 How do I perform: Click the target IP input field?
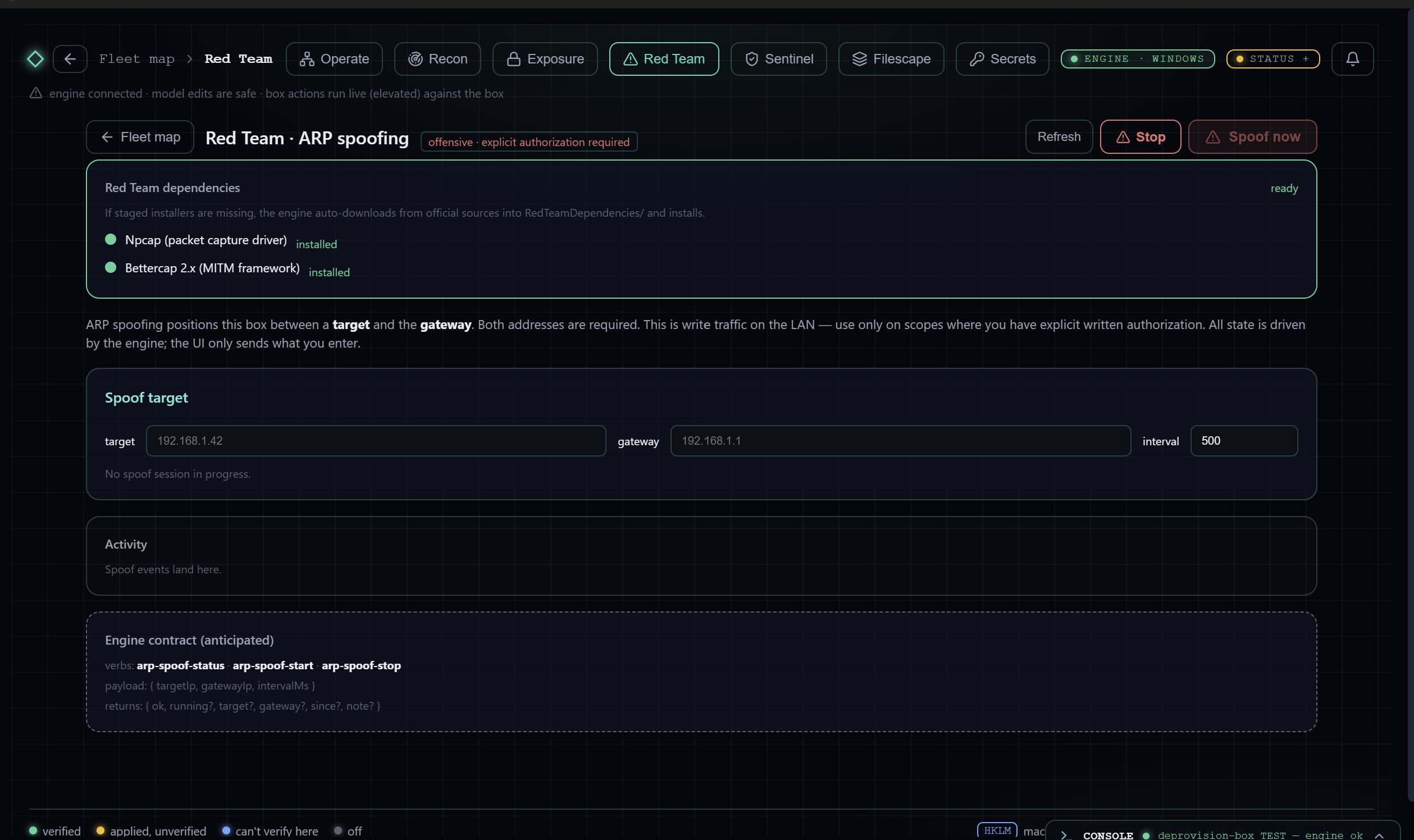[x=376, y=440]
